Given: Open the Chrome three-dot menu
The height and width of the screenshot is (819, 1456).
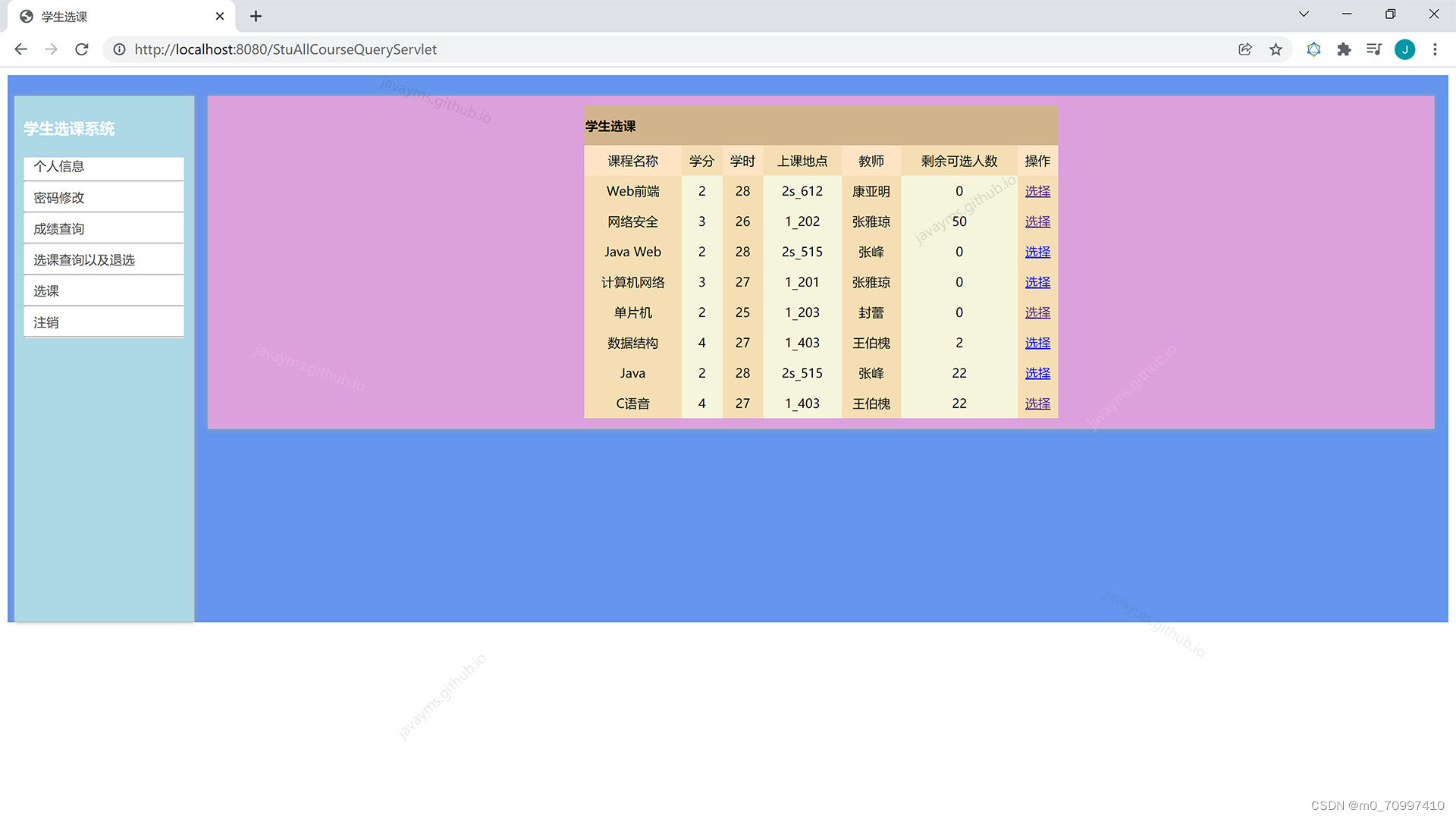Looking at the screenshot, I should pyautogui.click(x=1435, y=49).
